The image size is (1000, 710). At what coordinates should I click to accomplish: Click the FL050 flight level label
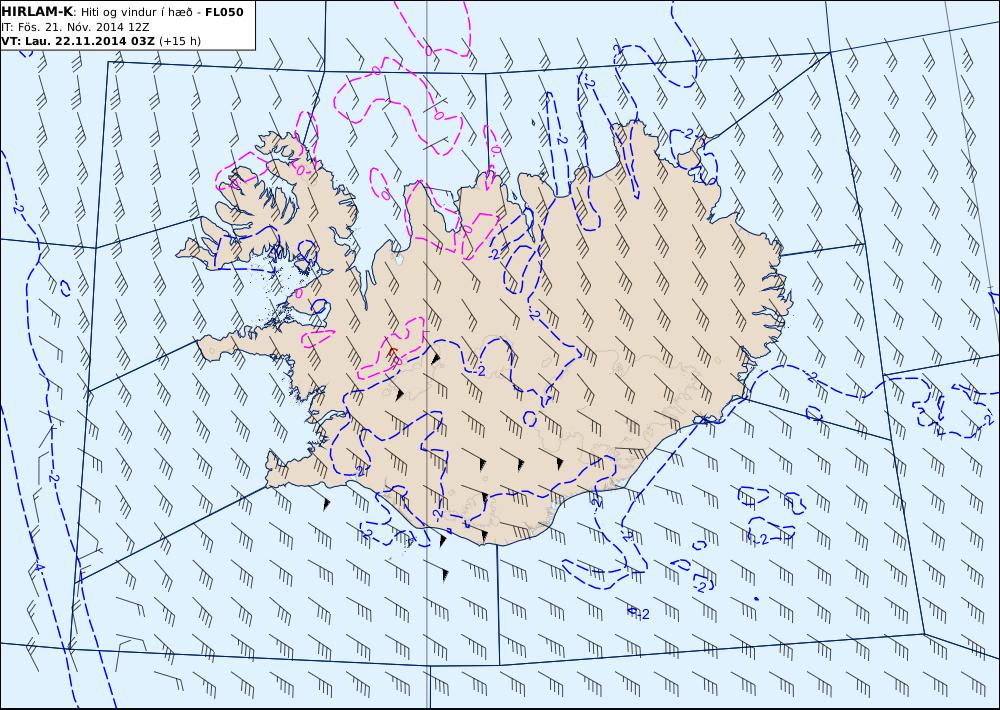tap(224, 12)
